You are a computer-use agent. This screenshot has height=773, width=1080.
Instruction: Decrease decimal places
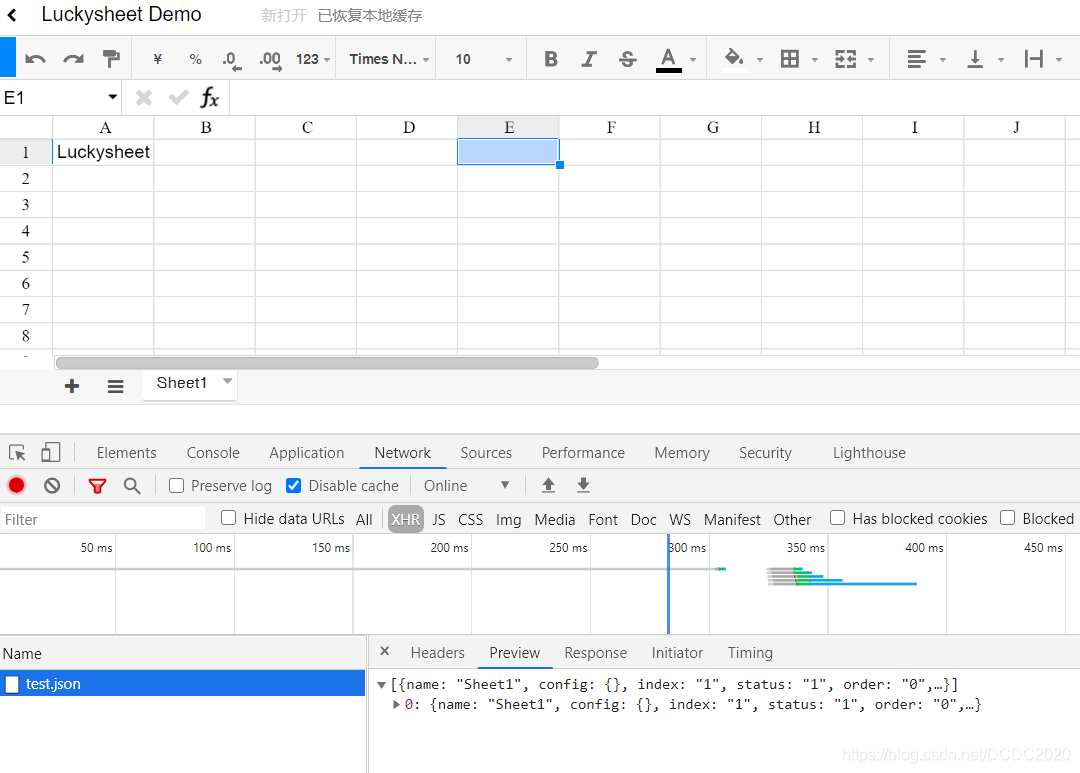[232, 61]
